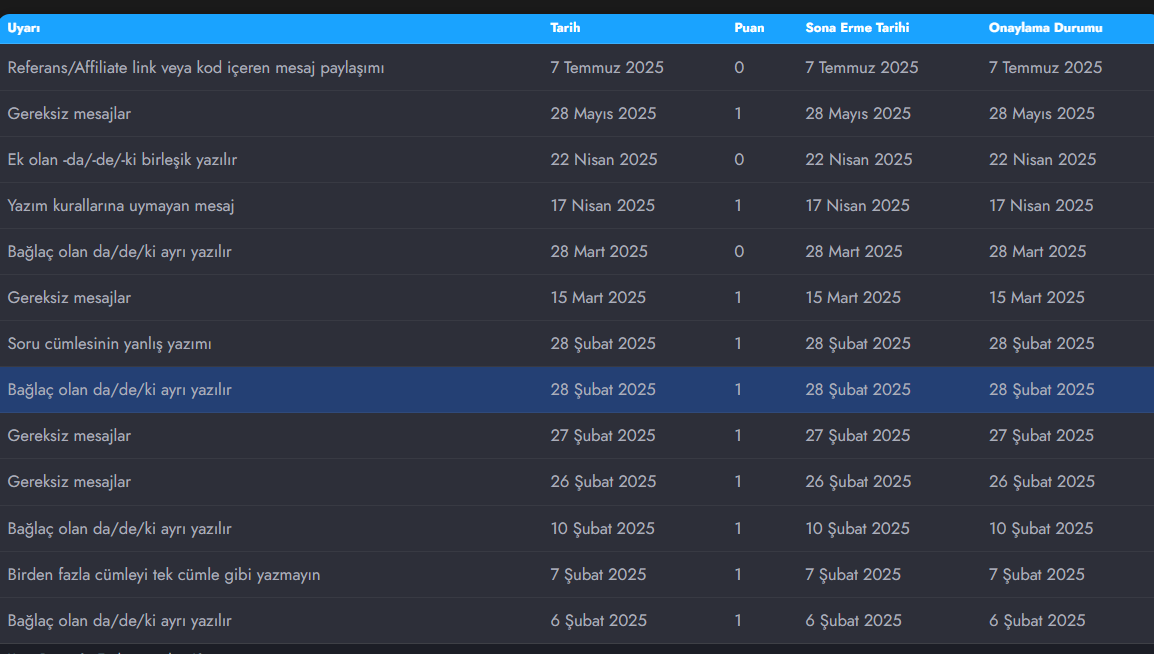1154x654 pixels.
Task: Select Puan value 1 in the 28 Mayıs row
Action: pos(738,114)
